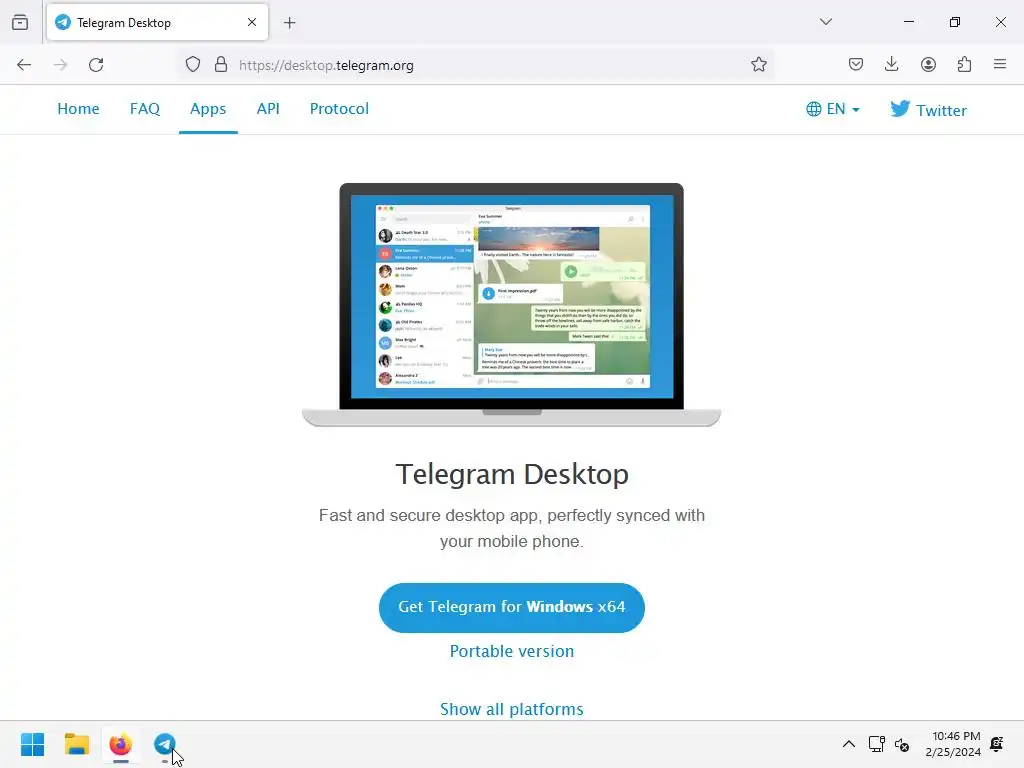Go to the Home nav item

click(78, 109)
